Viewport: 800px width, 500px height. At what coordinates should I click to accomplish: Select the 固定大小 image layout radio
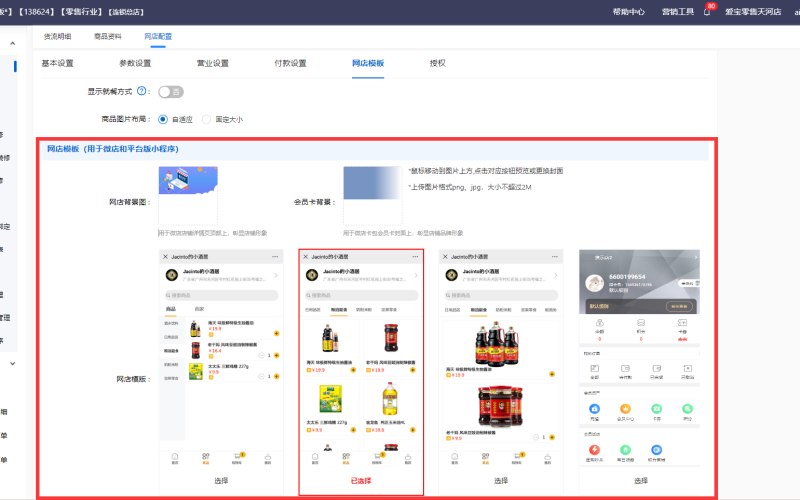click(206, 119)
